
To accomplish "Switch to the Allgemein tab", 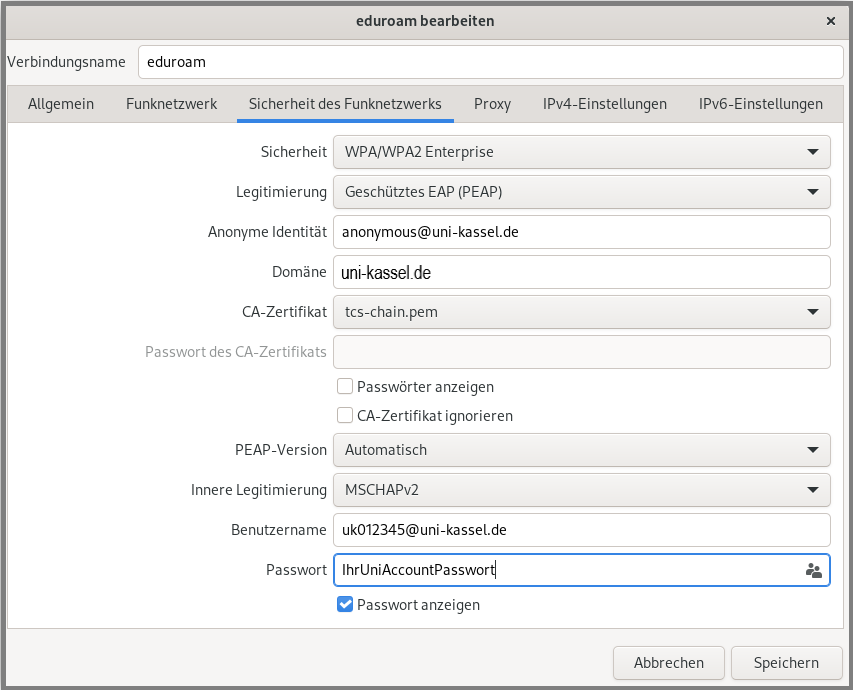I will 61,104.
